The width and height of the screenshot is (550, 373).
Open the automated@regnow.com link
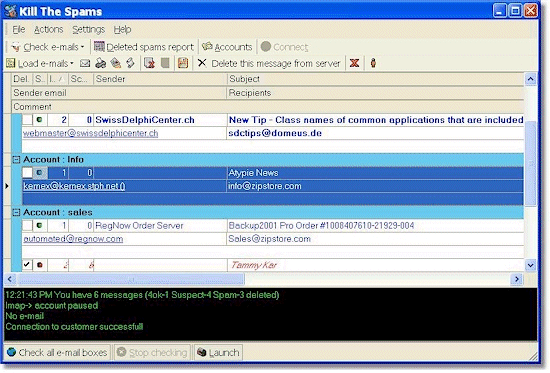coord(73,239)
